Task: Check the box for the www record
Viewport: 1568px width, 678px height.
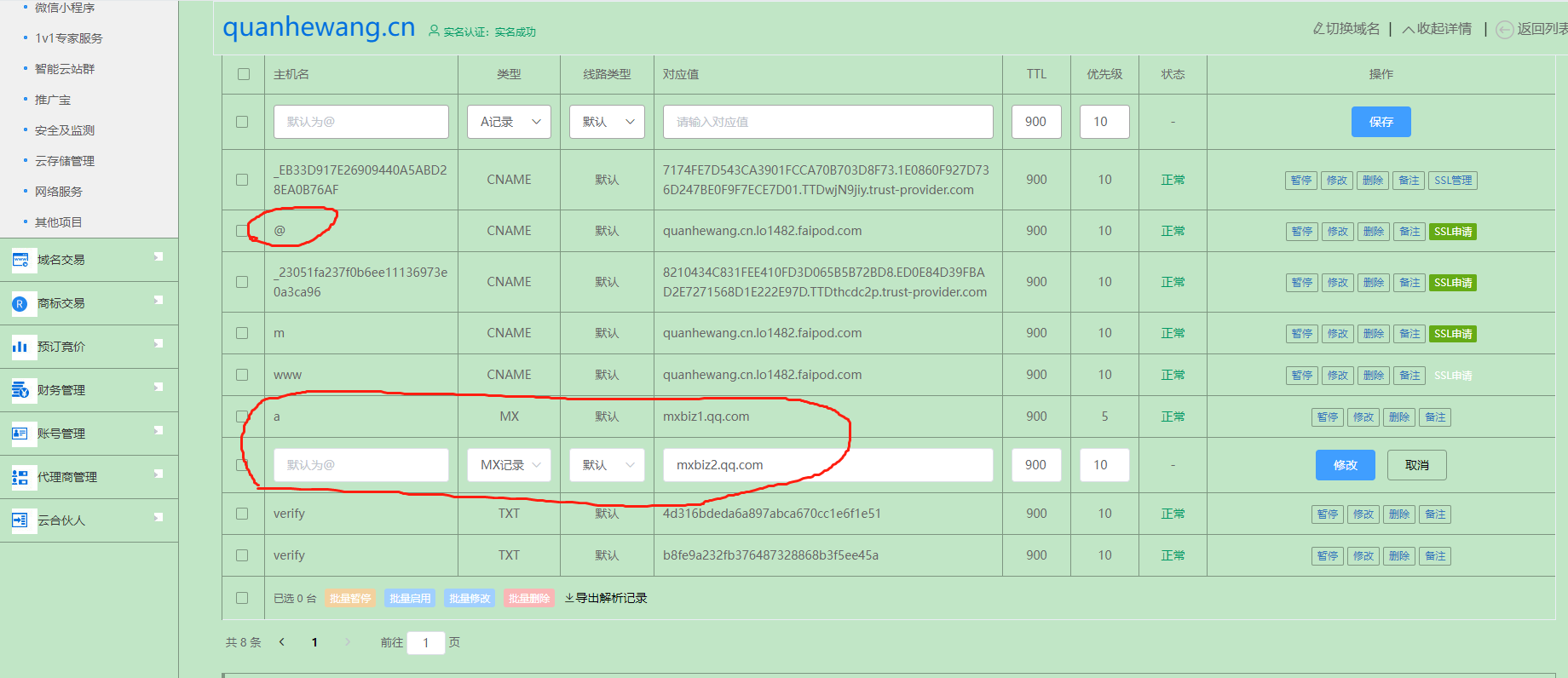Action: coord(242,375)
